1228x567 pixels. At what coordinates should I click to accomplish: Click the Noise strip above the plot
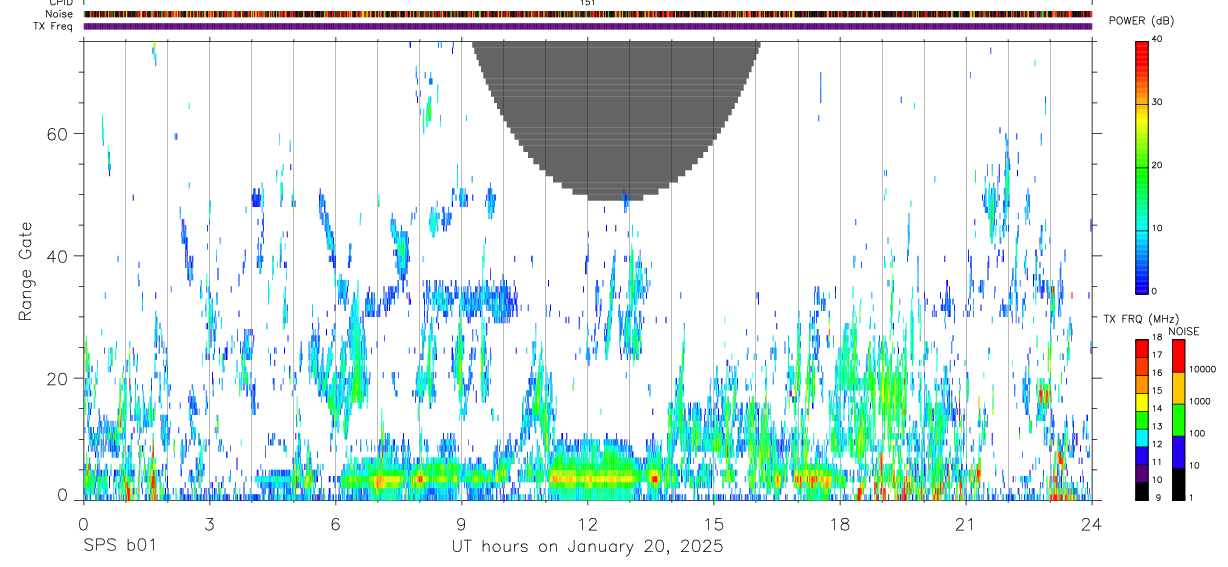click(x=587, y=14)
